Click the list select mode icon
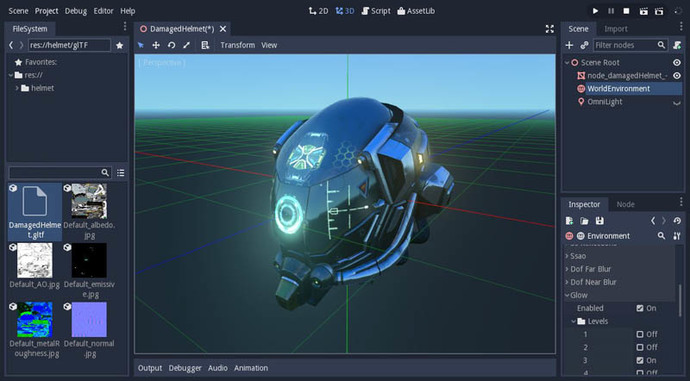Screen dimensions: 690x381 (x=205, y=45)
